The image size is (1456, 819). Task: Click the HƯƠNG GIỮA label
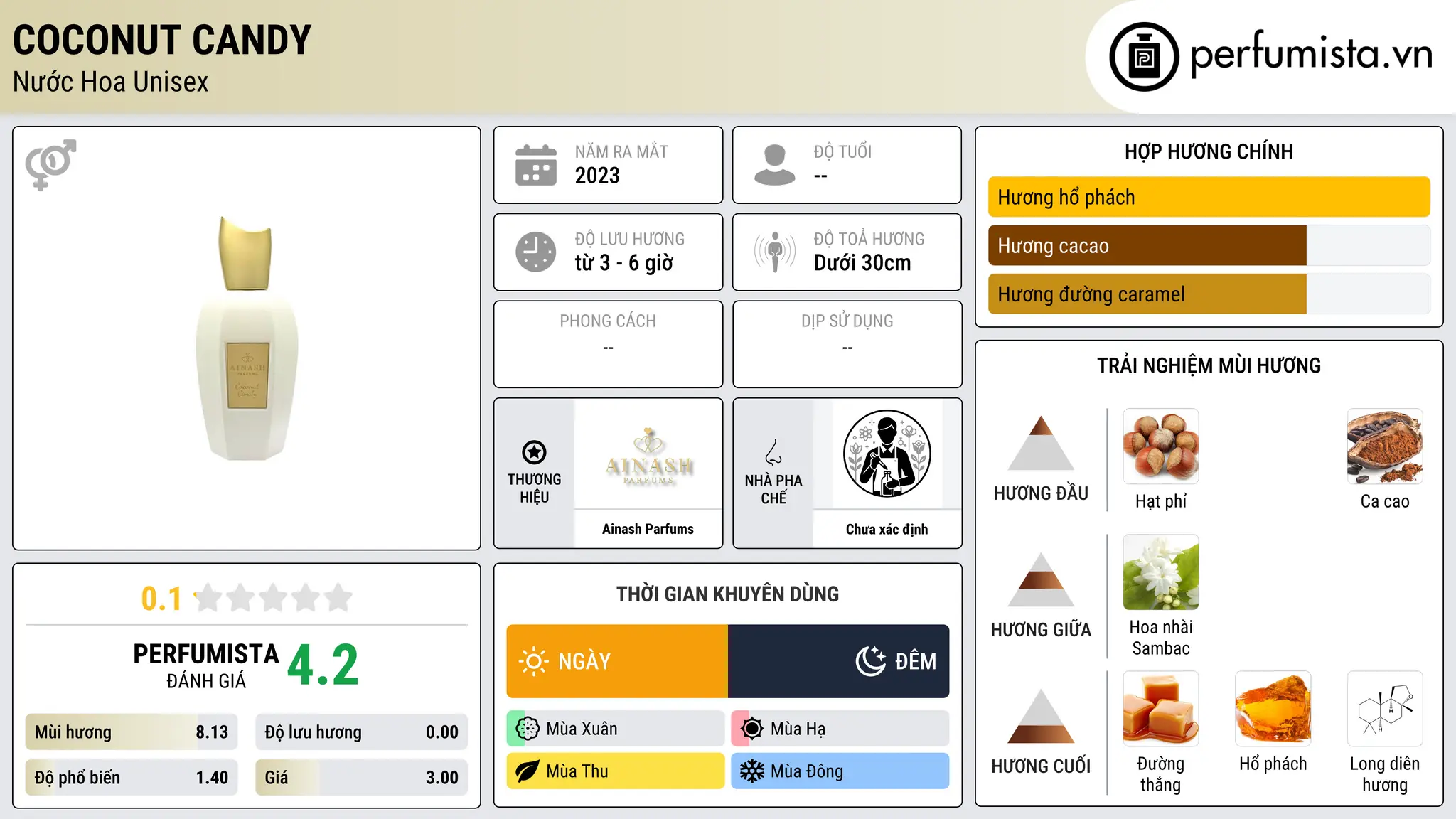tap(1041, 630)
